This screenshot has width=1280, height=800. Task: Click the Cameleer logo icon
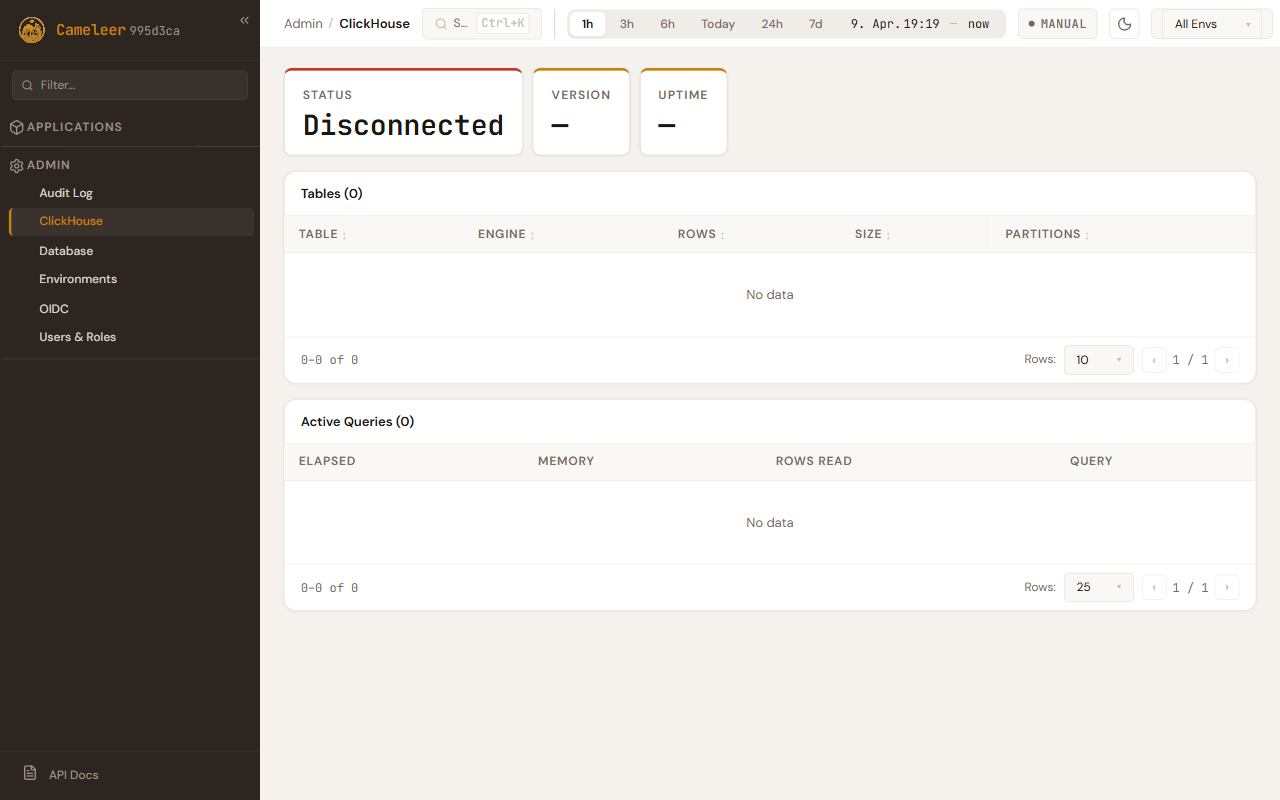click(x=32, y=30)
